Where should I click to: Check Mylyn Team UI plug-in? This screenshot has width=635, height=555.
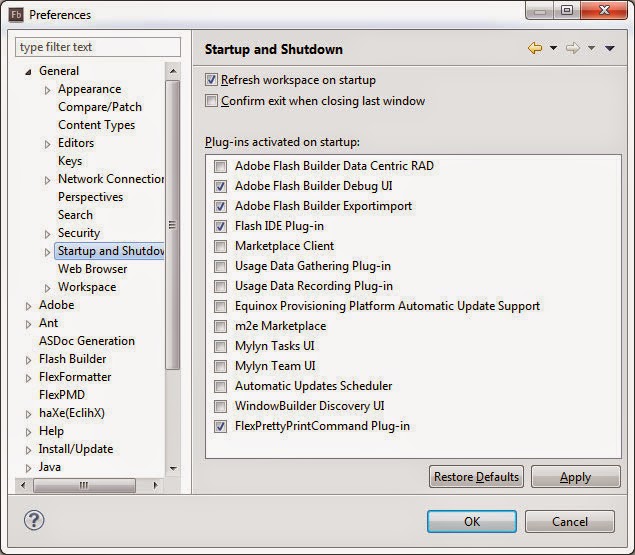click(220, 366)
